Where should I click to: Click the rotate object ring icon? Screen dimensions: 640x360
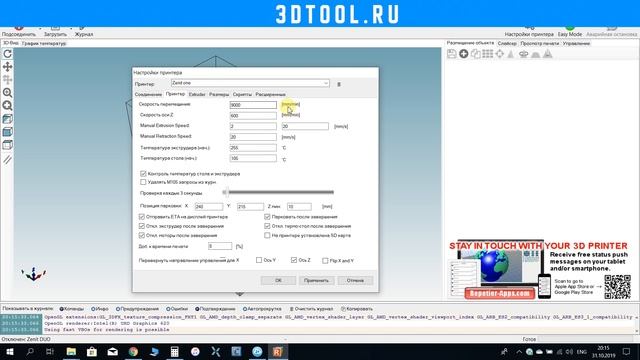coord(523,54)
